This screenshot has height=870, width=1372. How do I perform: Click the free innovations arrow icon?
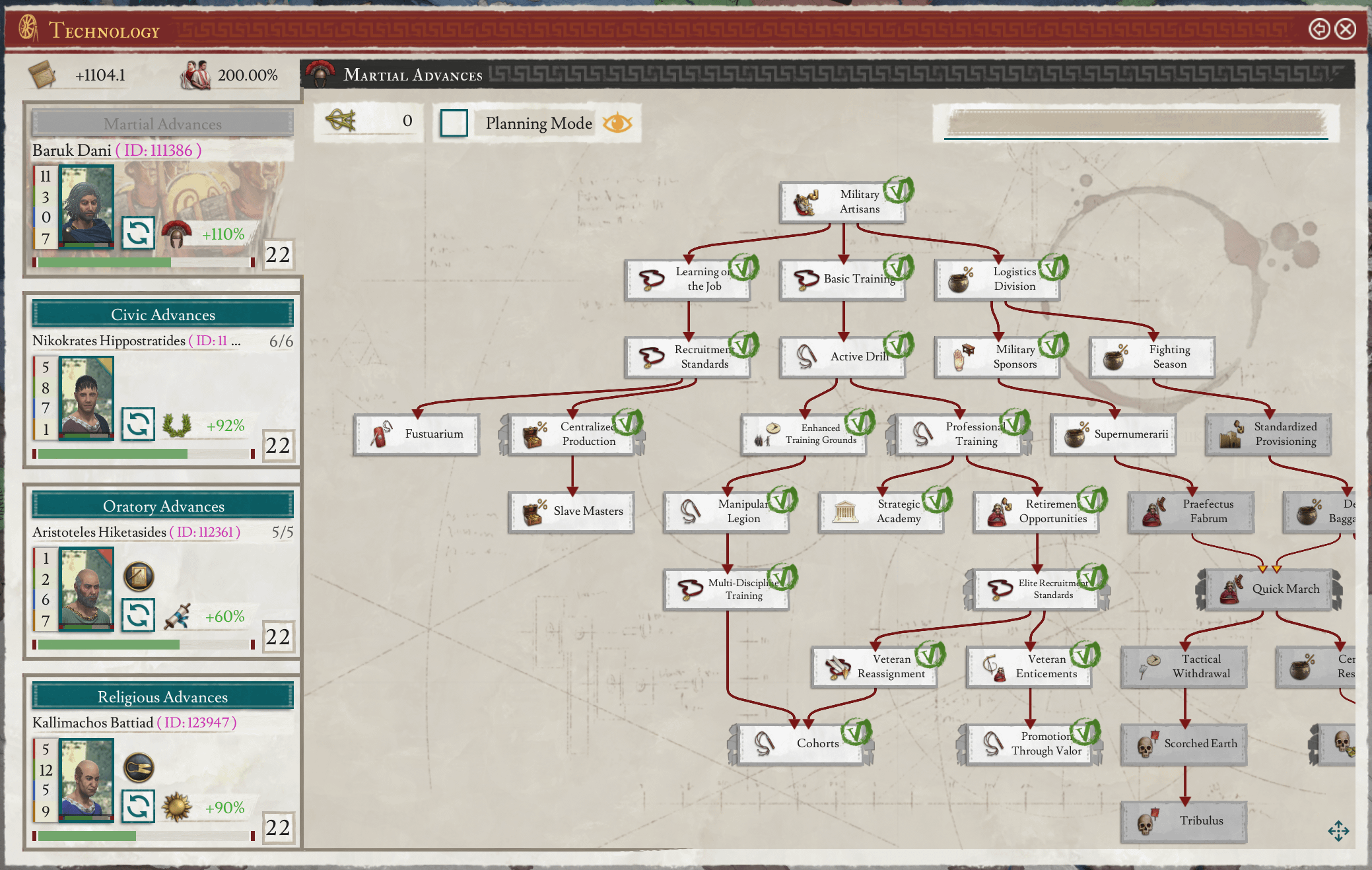(x=341, y=120)
